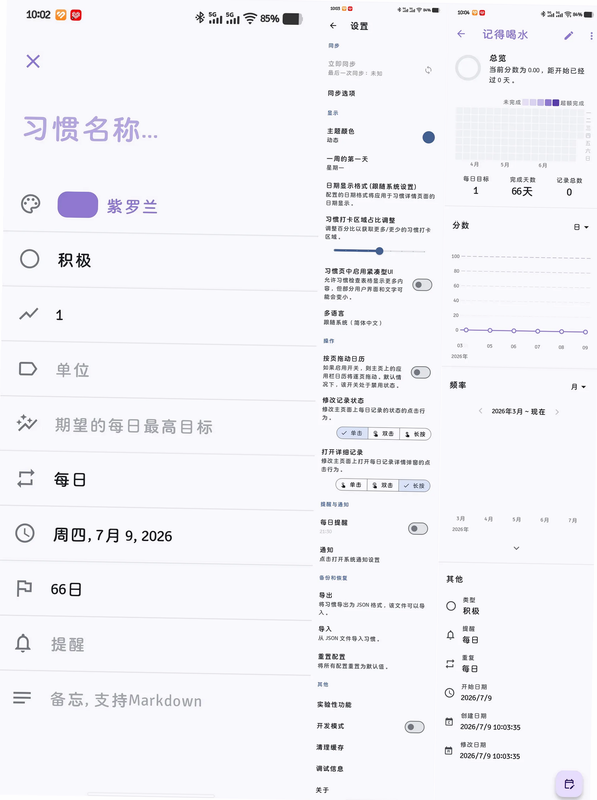
Task: Open the 66日 target days option
Action: [156, 589]
